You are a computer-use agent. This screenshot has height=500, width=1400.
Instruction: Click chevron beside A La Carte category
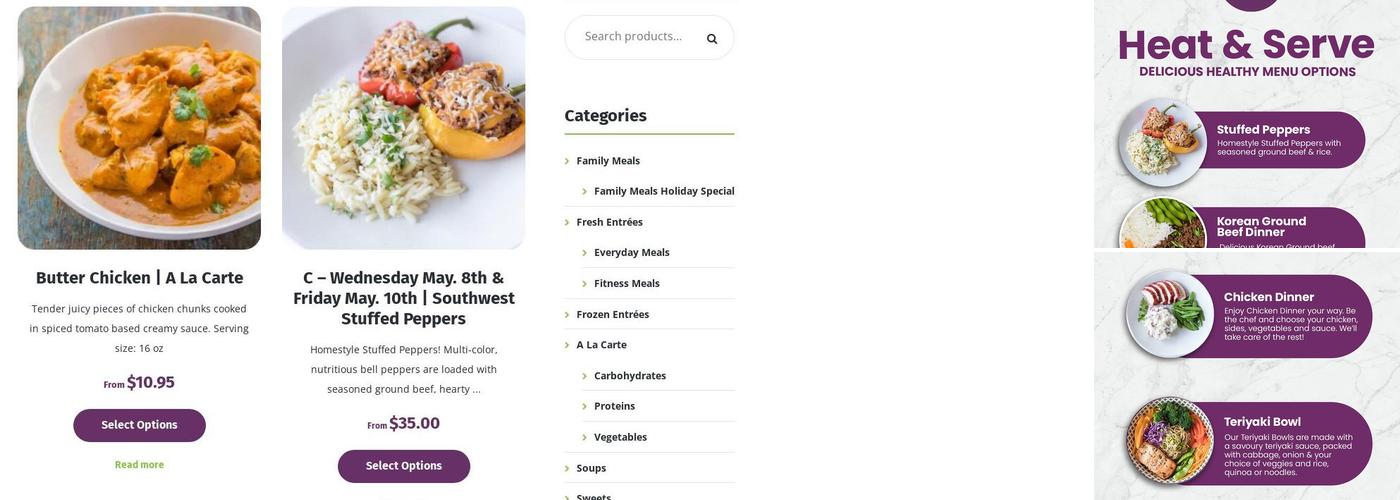(567, 346)
